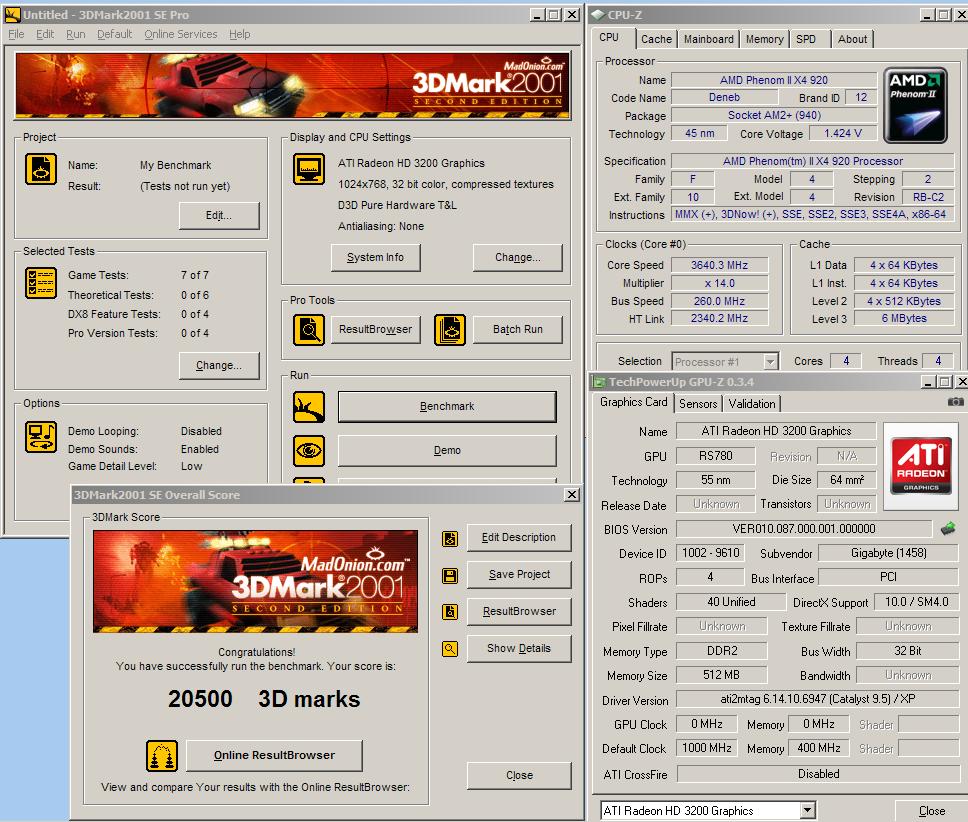Switch to the Sensors tab in GPU-Z
This screenshot has height=822, width=968.
(698, 404)
